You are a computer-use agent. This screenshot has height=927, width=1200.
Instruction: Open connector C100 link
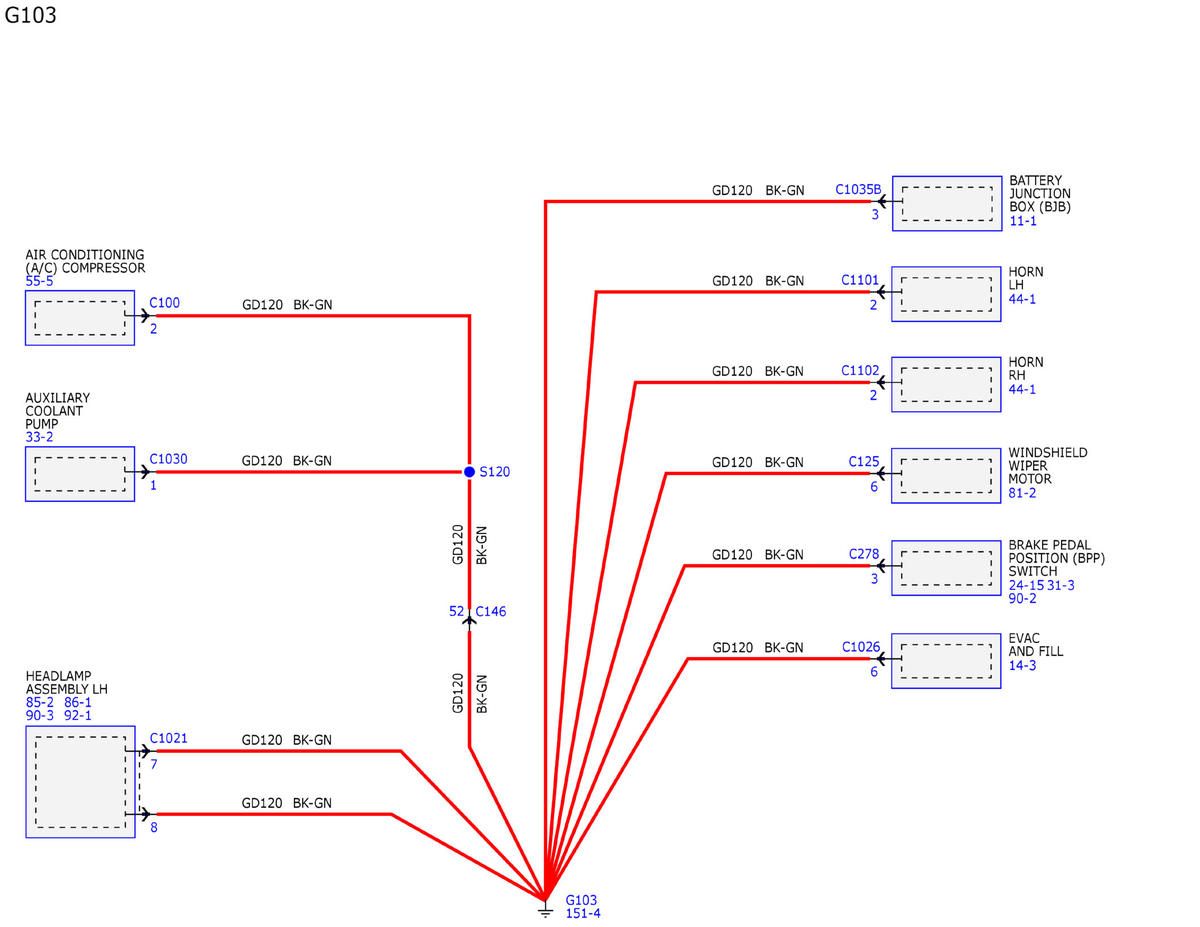coord(165,302)
